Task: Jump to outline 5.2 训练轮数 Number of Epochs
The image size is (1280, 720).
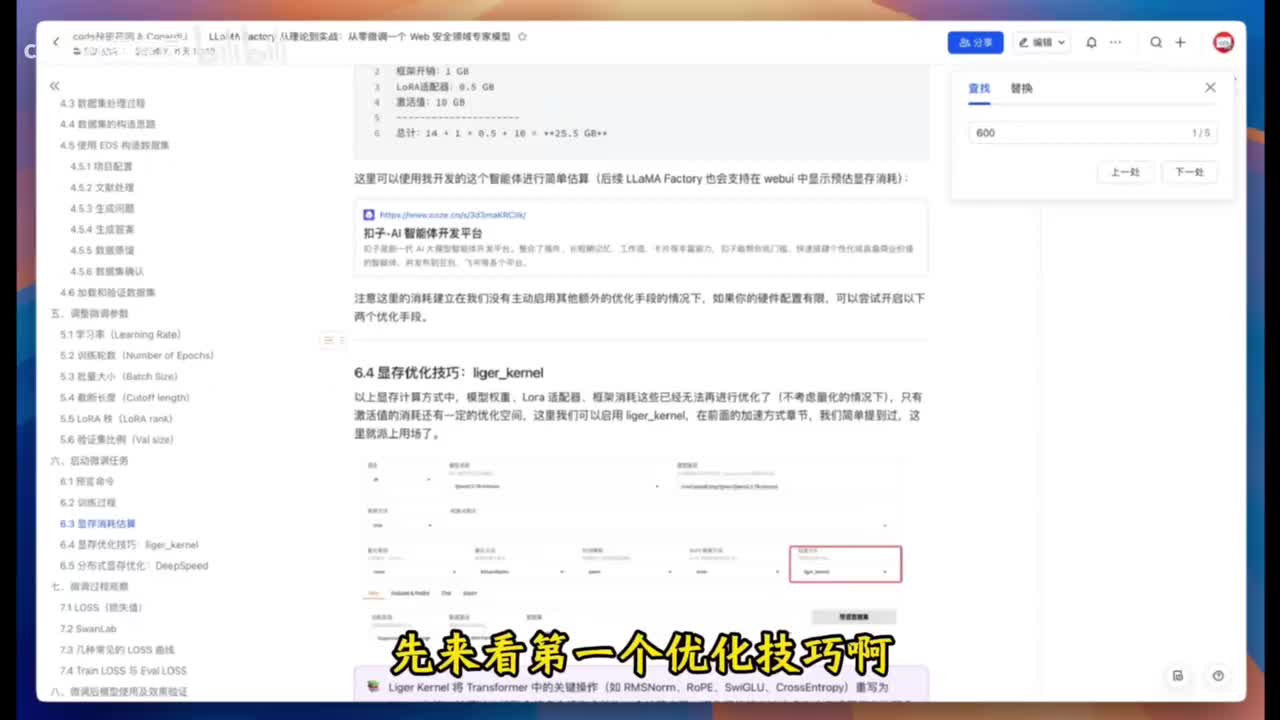Action: 136,355
